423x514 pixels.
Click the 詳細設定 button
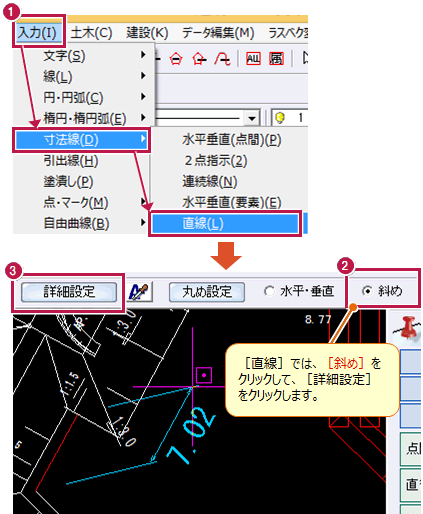69,292
